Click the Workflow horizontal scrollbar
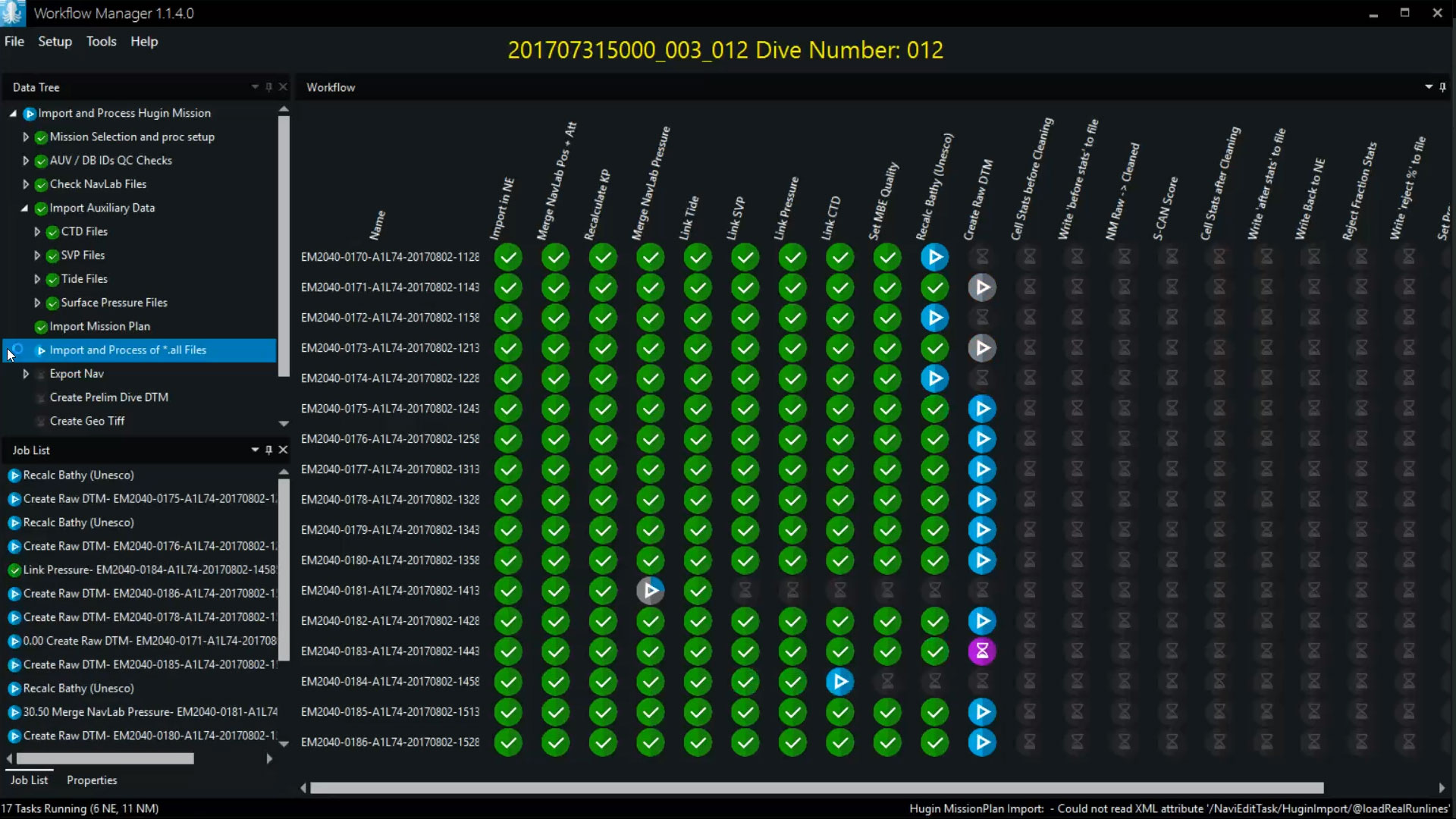Image resolution: width=1456 pixels, height=819 pixels. pyautogui.click(x=816, y=788)
